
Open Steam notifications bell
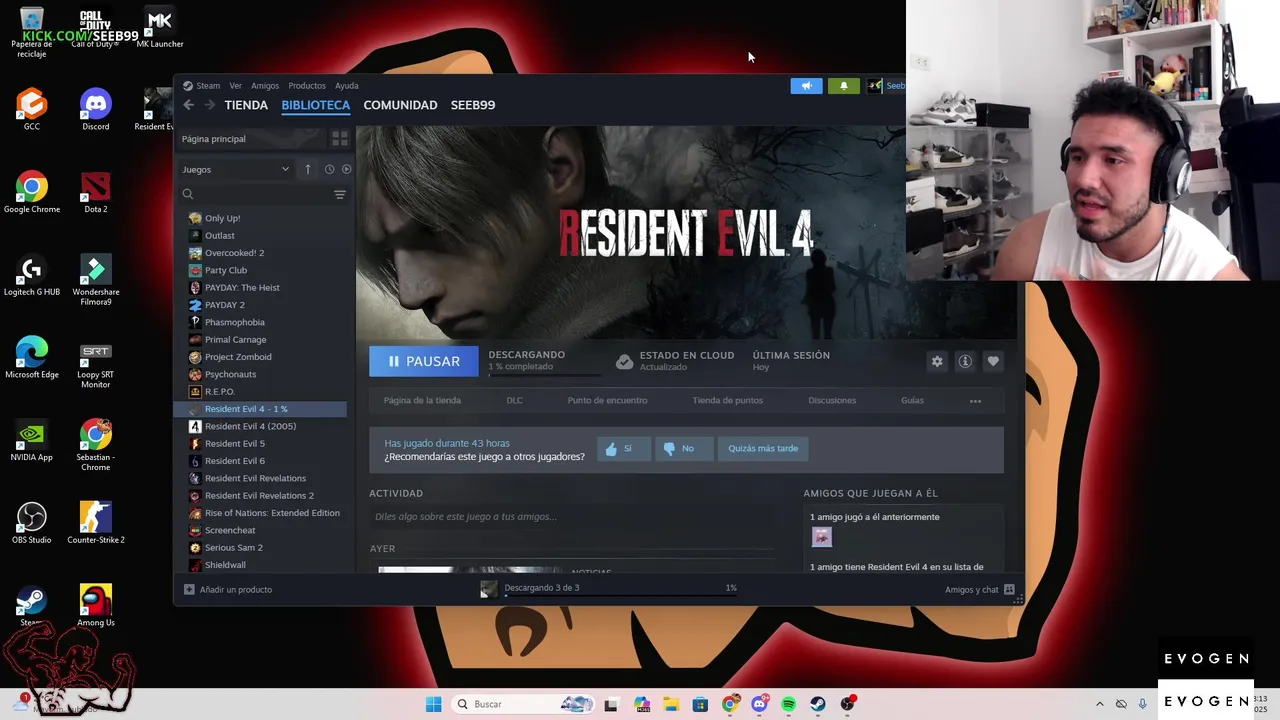point(843,86)
